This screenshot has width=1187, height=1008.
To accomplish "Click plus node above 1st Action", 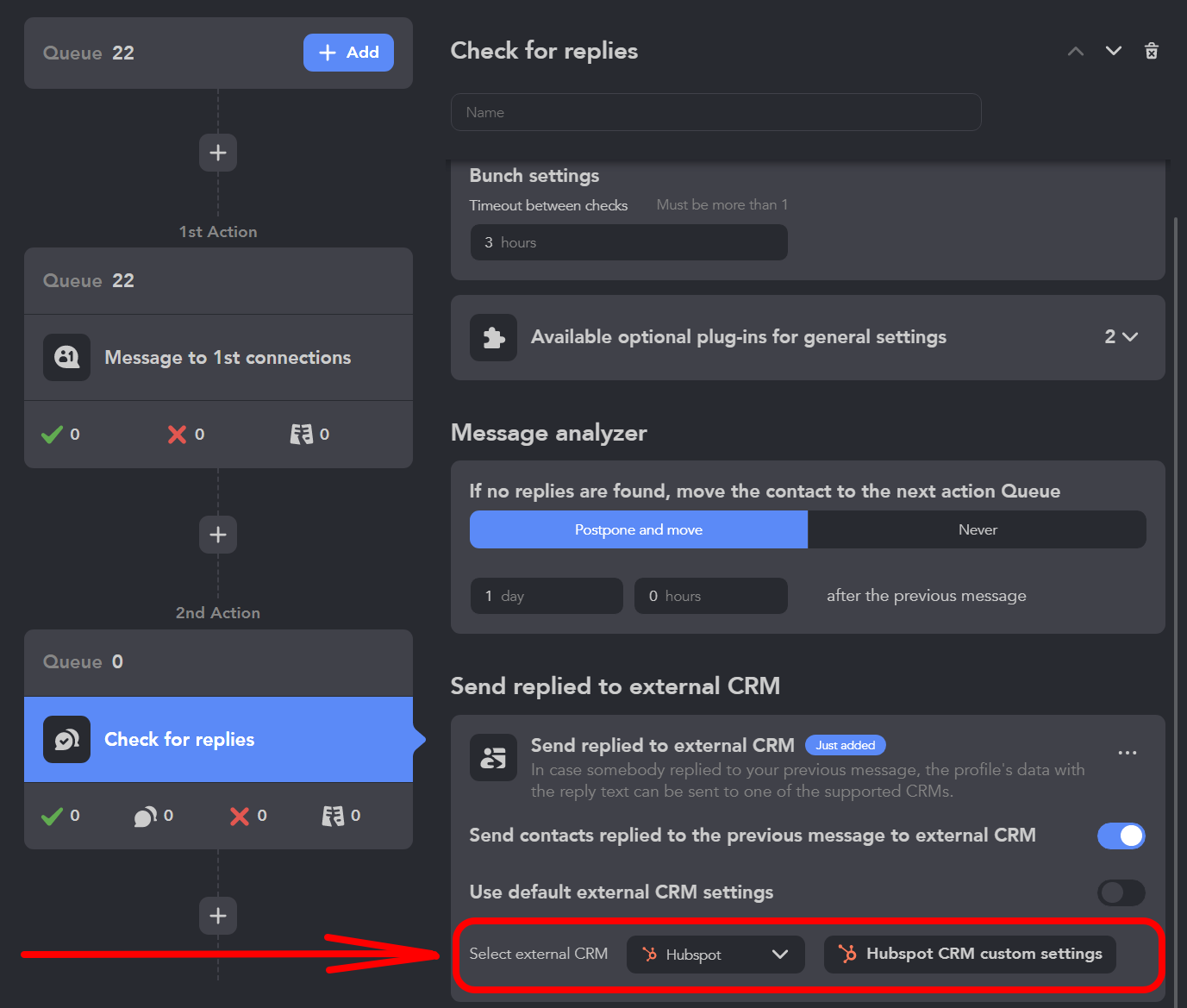I will coord(218,153).
